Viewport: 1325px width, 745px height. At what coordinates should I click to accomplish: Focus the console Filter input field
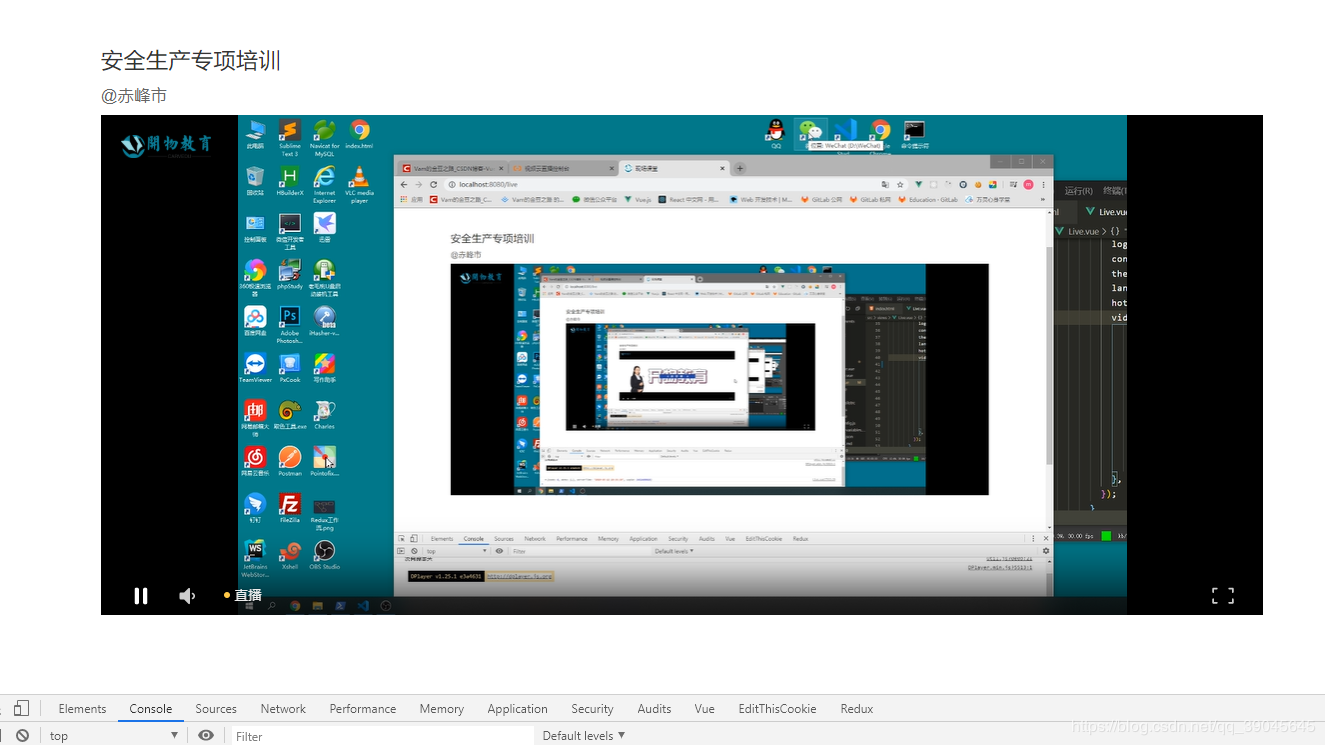(x=382, y=736)
